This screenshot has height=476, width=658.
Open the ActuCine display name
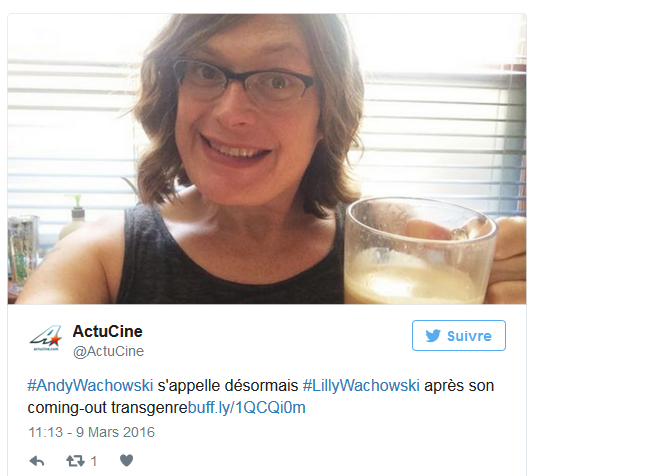107,331
